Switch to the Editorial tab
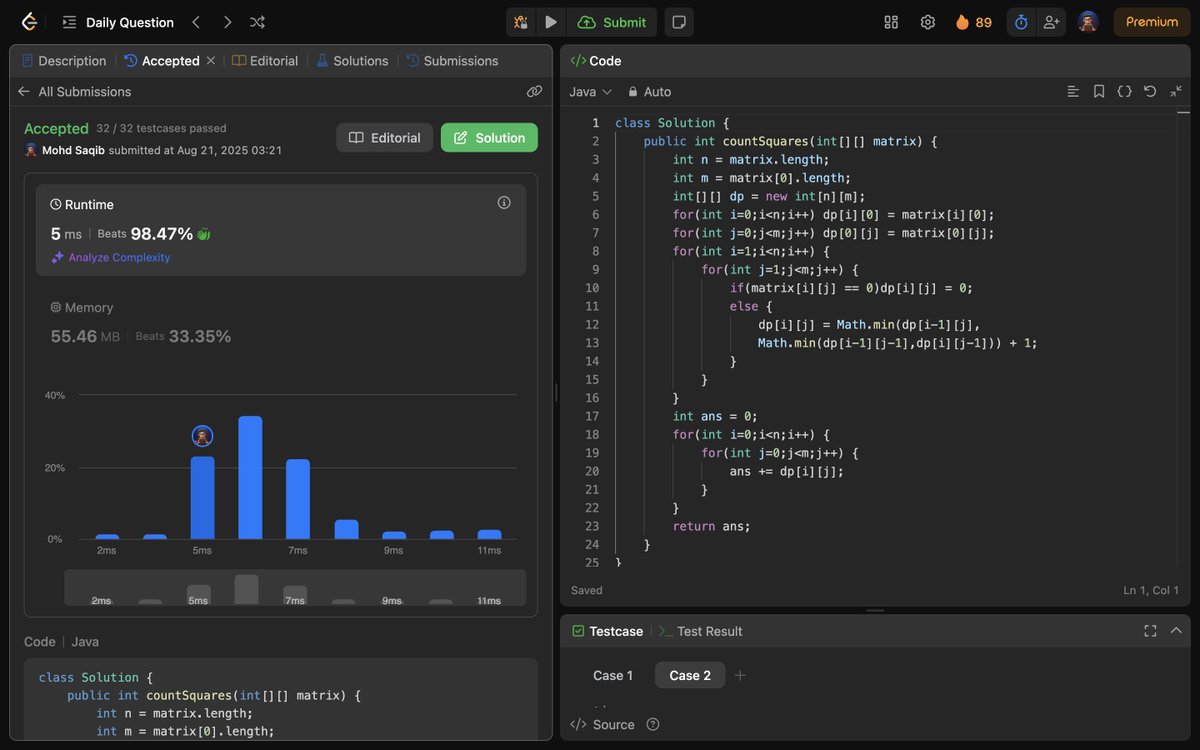Image resolution: width=1200 pixels, height=750 pixels. coord(265,61)
